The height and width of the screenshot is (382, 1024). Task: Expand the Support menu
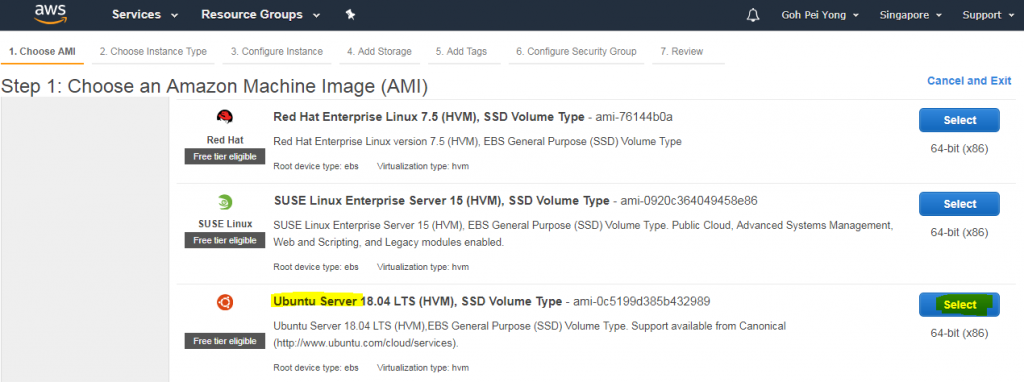tap(988, 15)
